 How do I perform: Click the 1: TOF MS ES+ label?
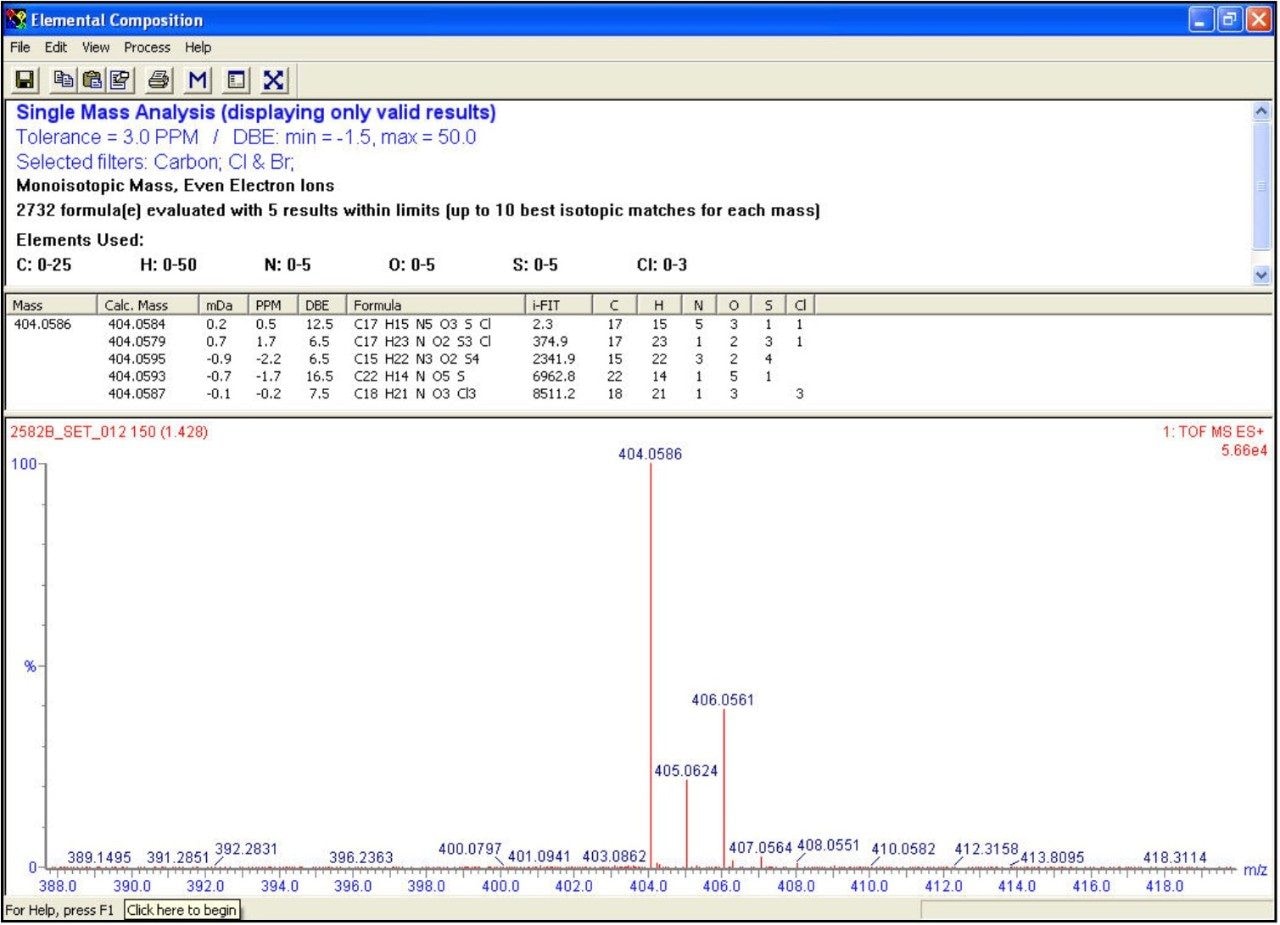tap(1215, 431)
